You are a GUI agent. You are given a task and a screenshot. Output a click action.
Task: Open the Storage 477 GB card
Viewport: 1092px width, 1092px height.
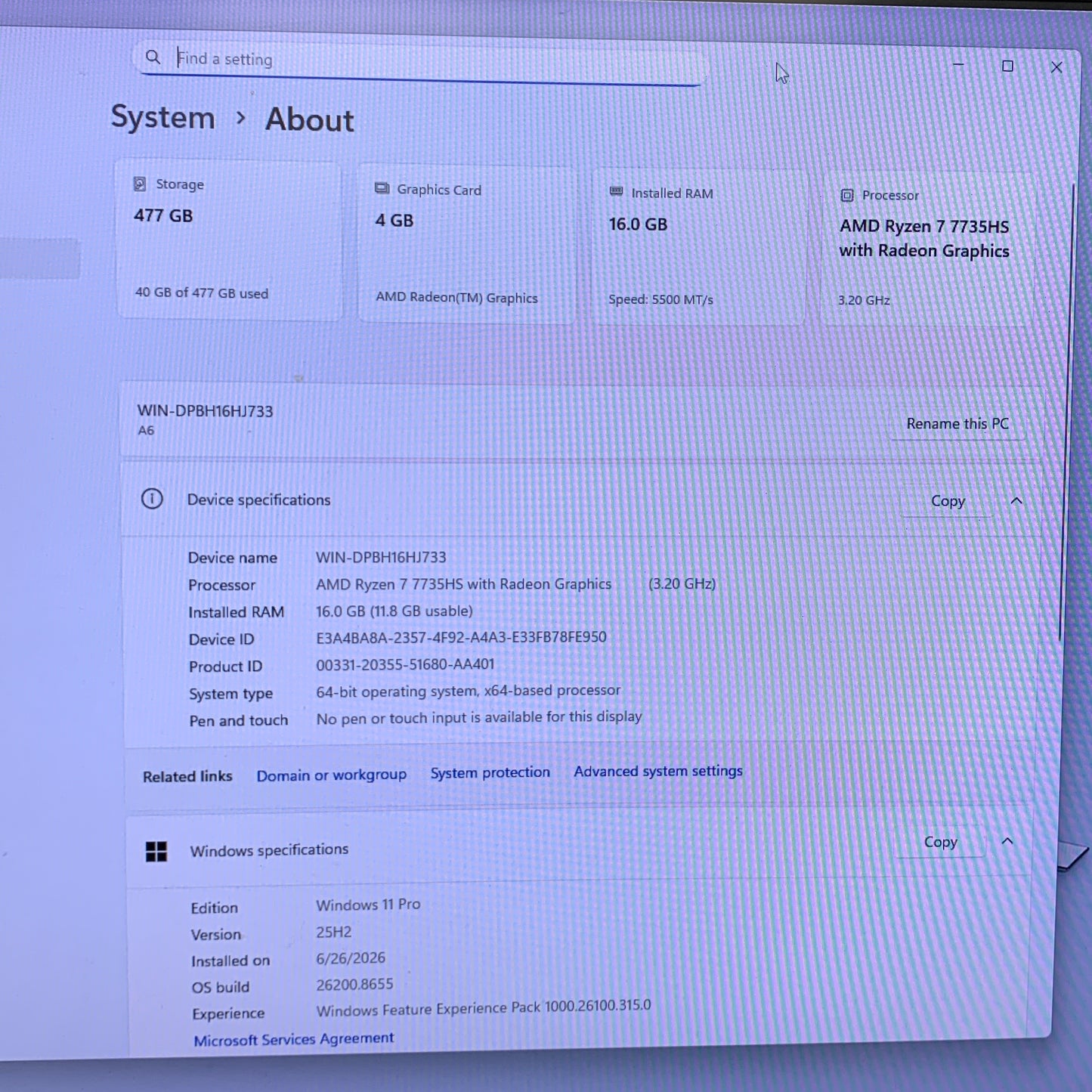pos(229,240)
